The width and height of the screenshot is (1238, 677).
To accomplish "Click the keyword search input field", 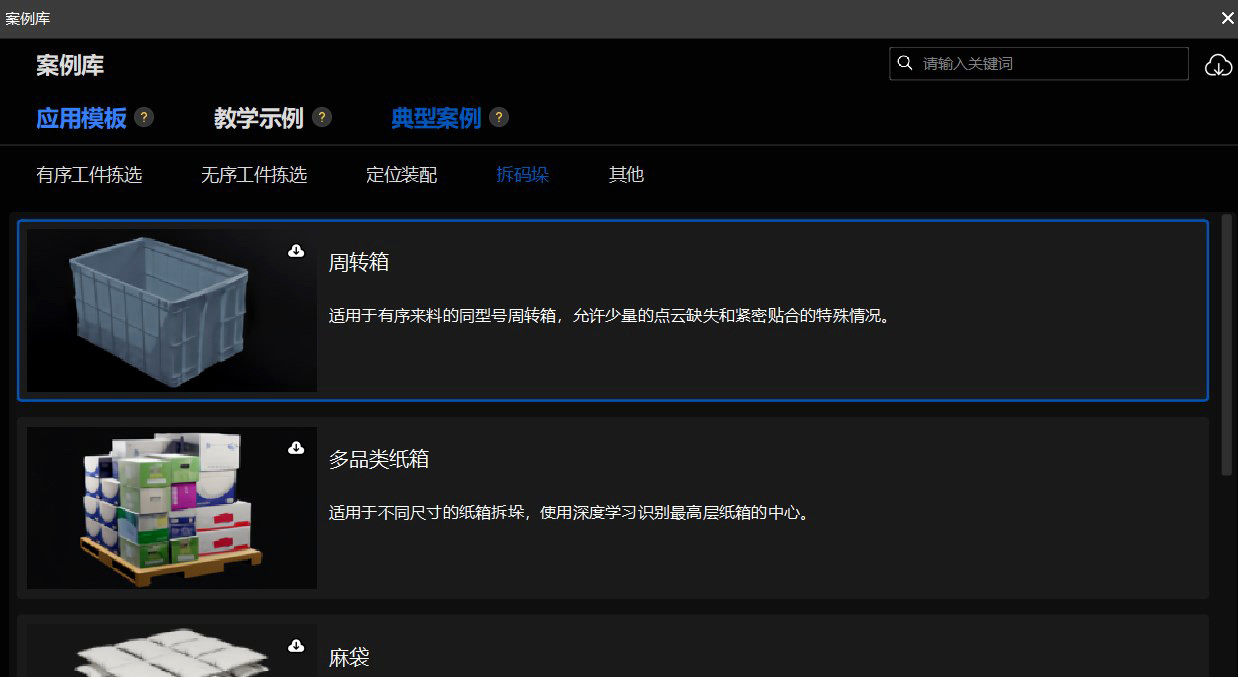I will (x=1020, y=63).
